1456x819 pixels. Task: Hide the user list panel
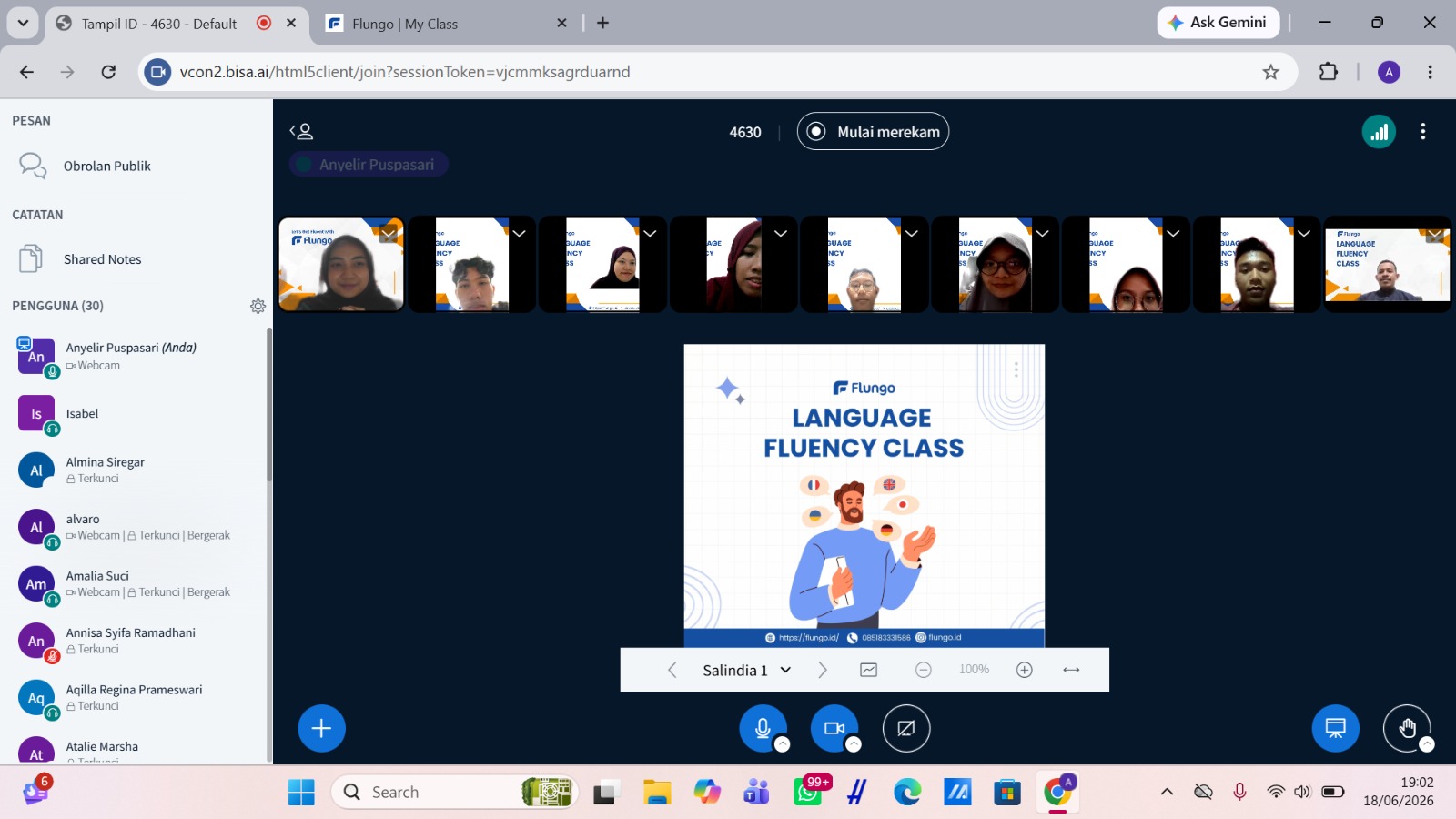coord(301,132)
